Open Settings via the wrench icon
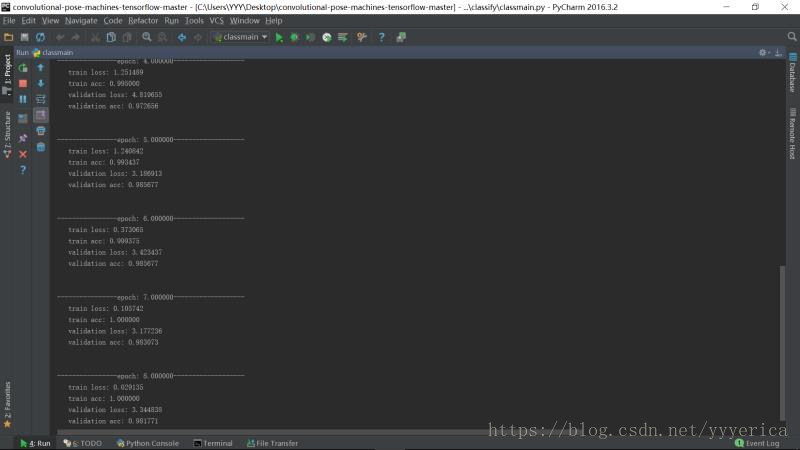 [362, 37]
